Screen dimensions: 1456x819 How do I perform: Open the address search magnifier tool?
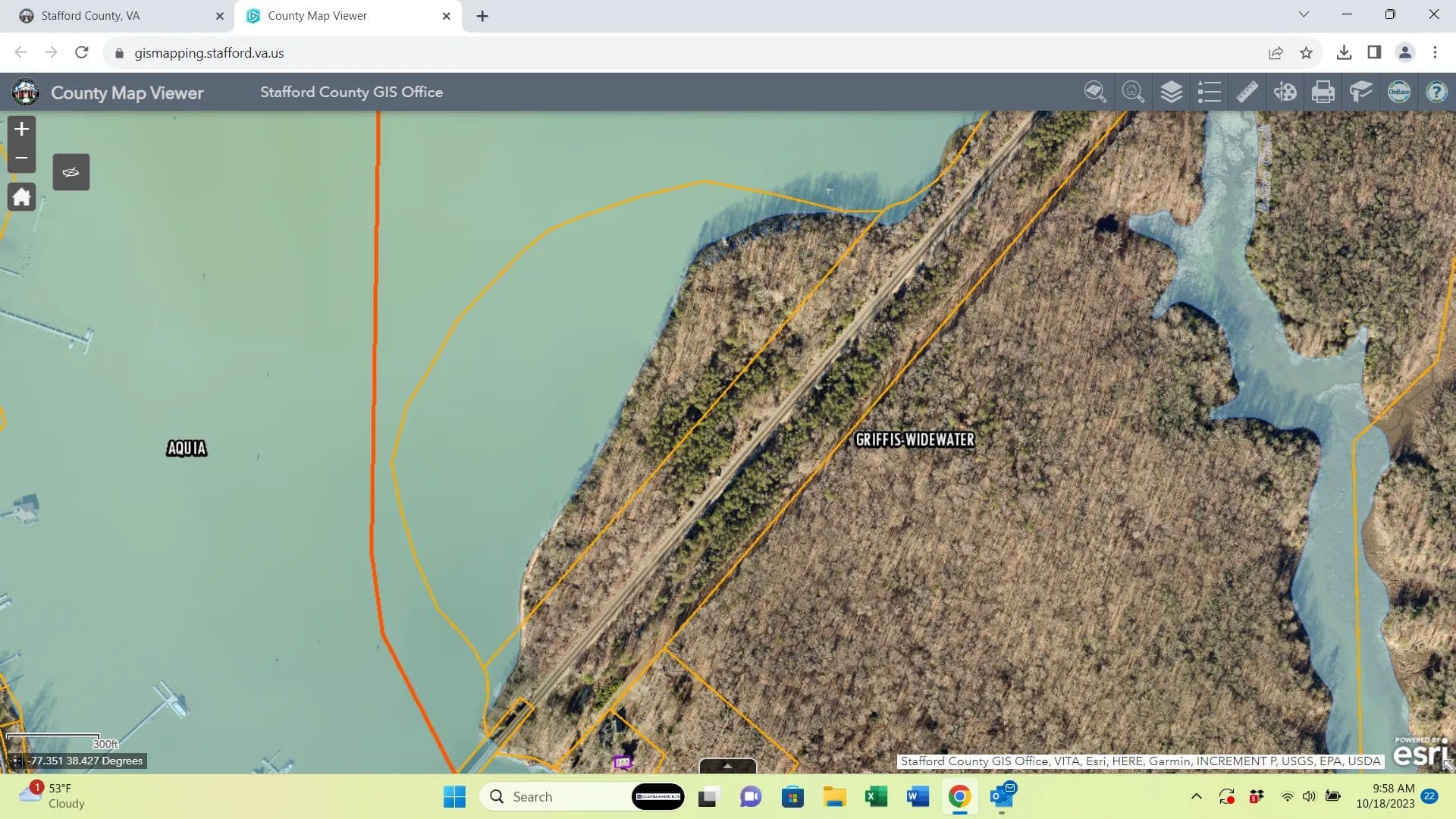(1133, 93)
